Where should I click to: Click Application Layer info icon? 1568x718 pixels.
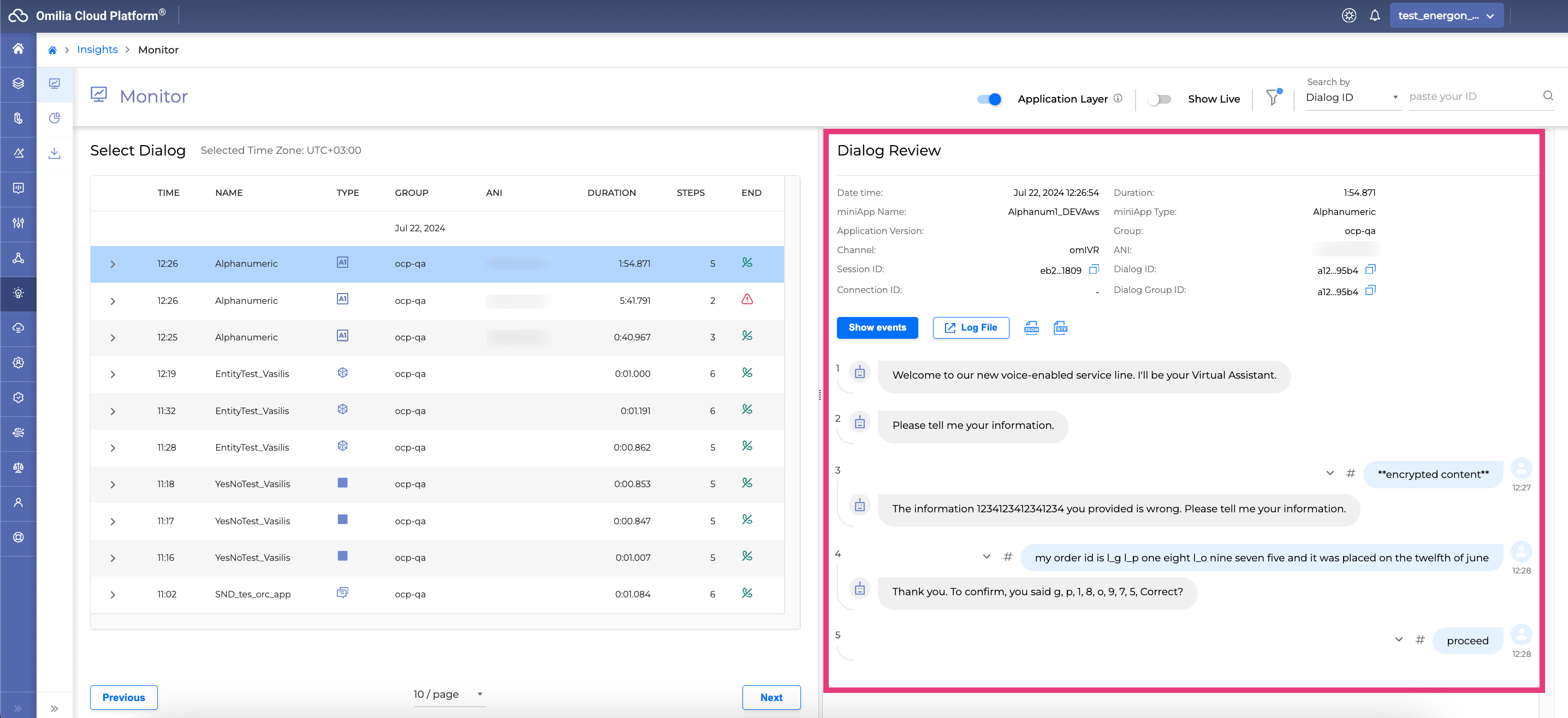point(1118,99)
